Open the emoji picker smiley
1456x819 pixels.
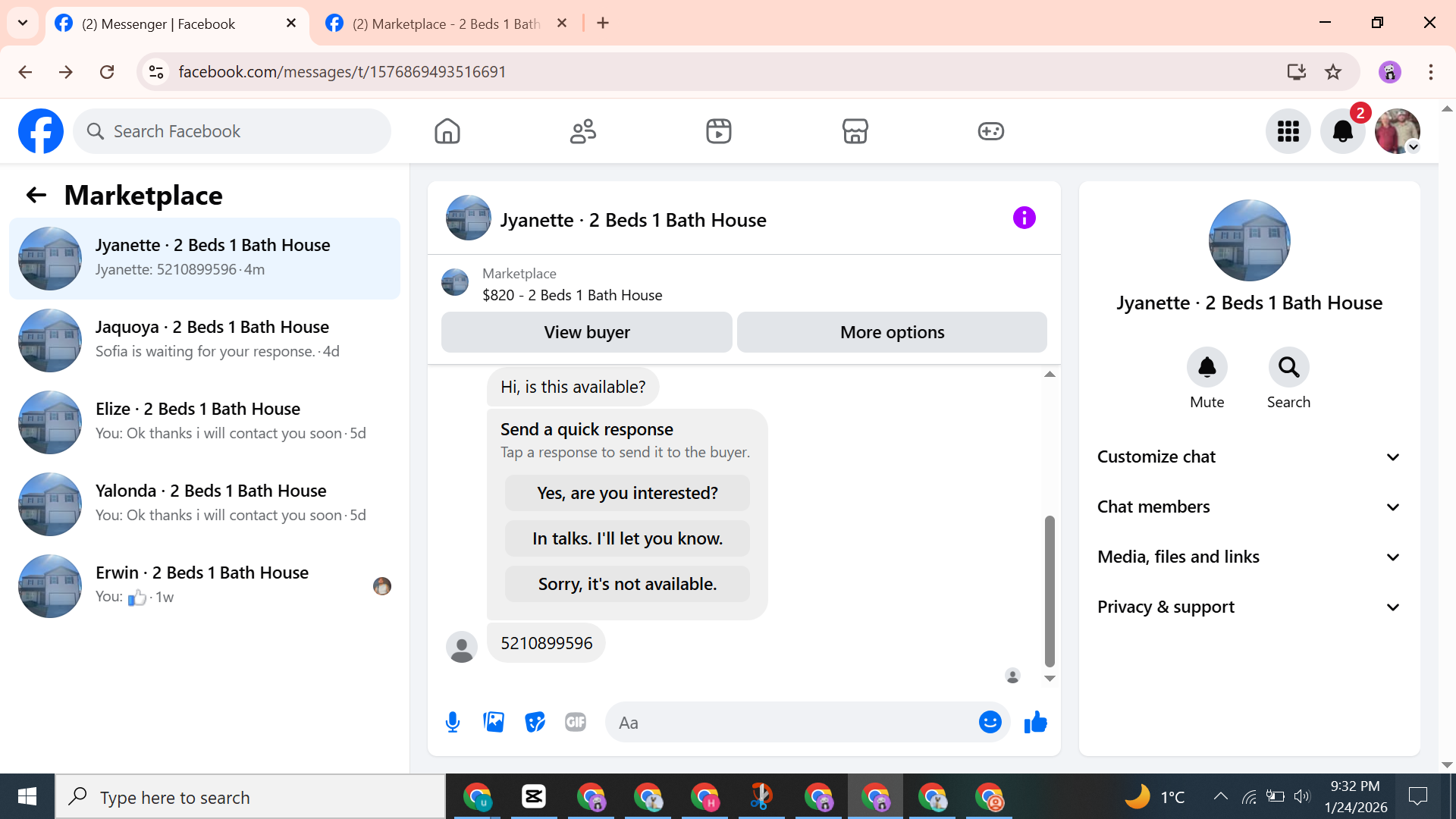point(990,722)
